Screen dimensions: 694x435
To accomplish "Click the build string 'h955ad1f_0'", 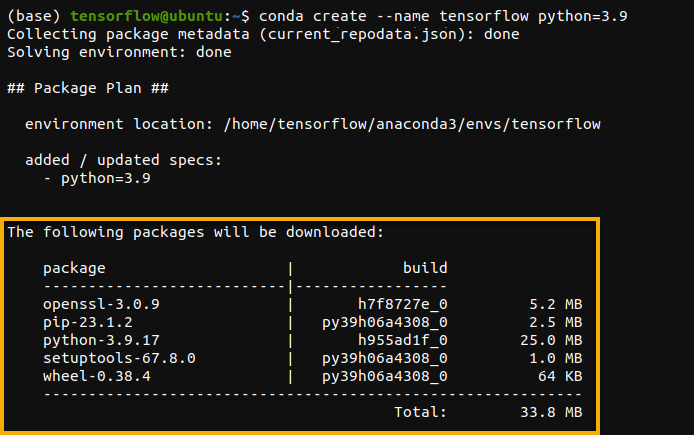I will [403, 340].
